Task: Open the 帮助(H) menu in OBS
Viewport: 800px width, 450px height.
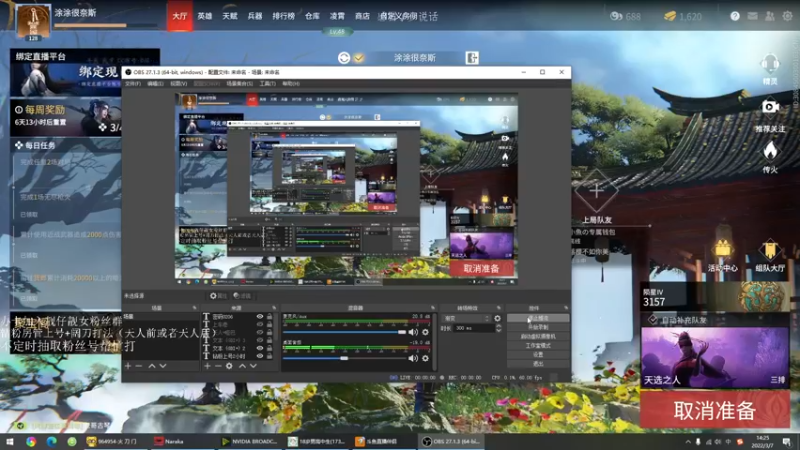Action: pyautogui.click(x=291, y=83)
